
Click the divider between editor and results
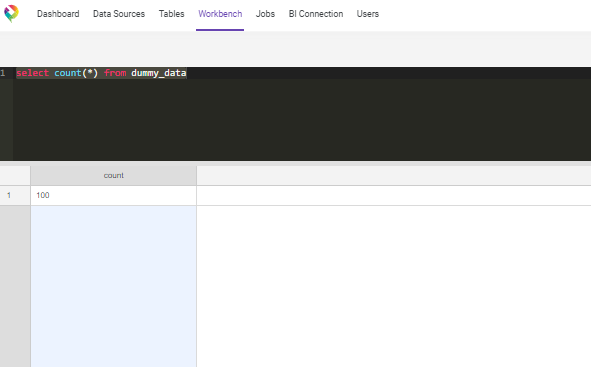(296, 163)
